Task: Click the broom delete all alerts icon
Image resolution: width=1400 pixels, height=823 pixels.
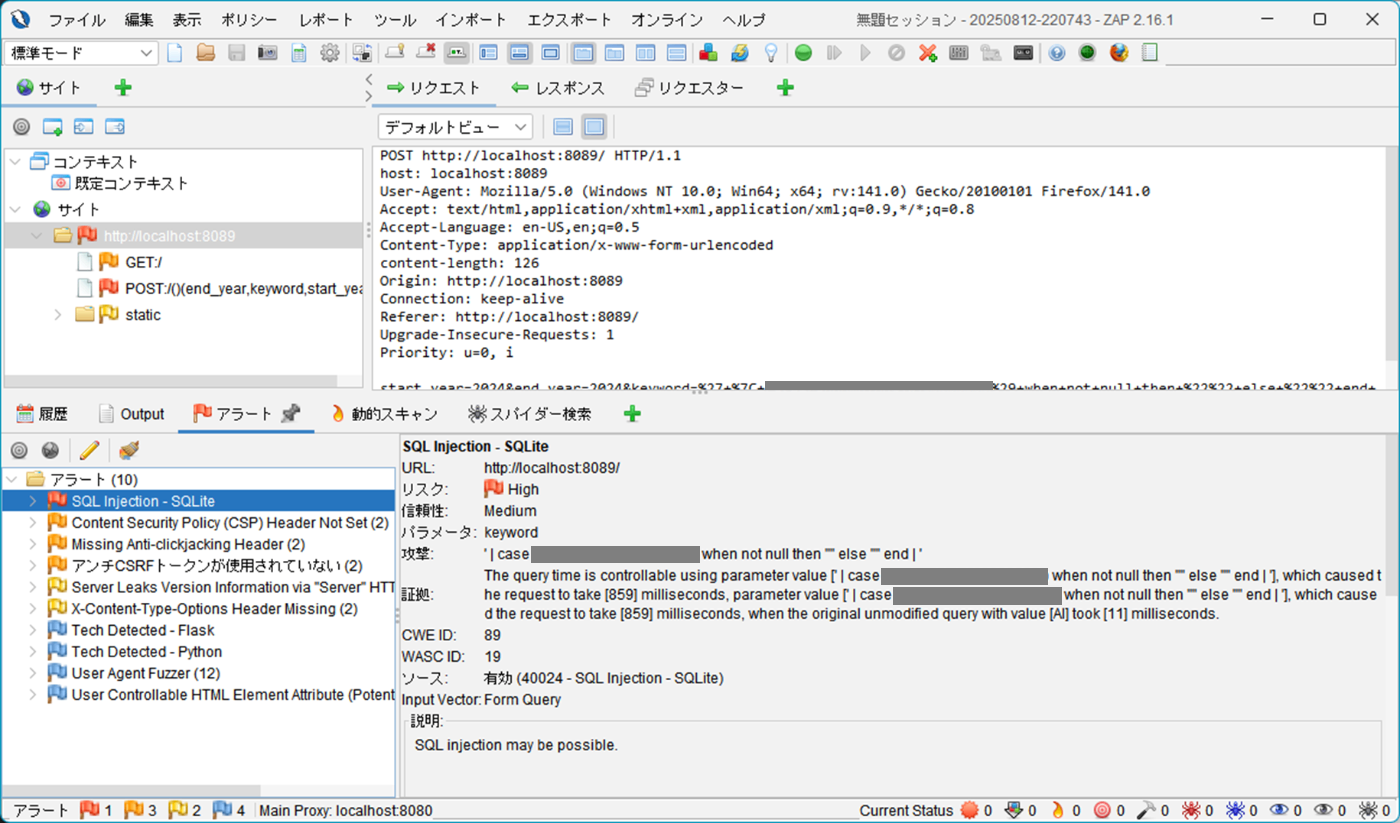Action: (x=128, y=450)
